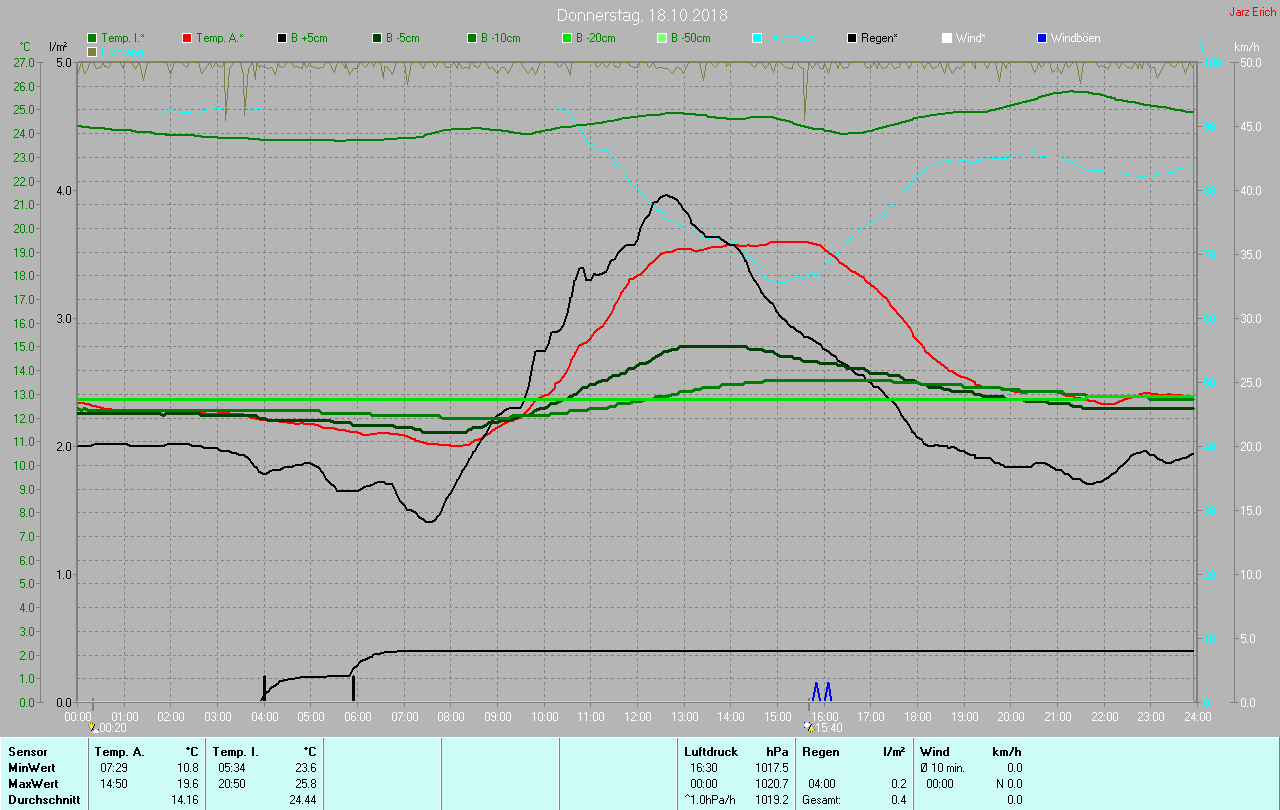
Task: Click the light green B -50cm swatch
Action: point(662,38)
